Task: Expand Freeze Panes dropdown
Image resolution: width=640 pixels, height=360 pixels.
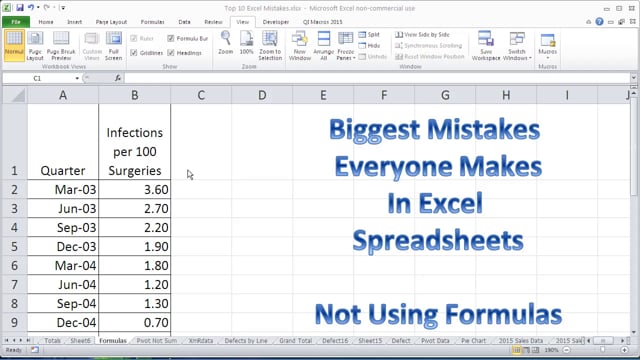Action: tap(354, 58)
